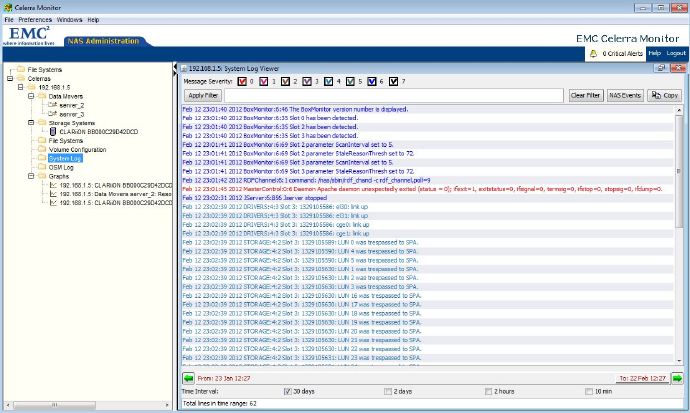Select the OSM Log tree item

[61, 167]
